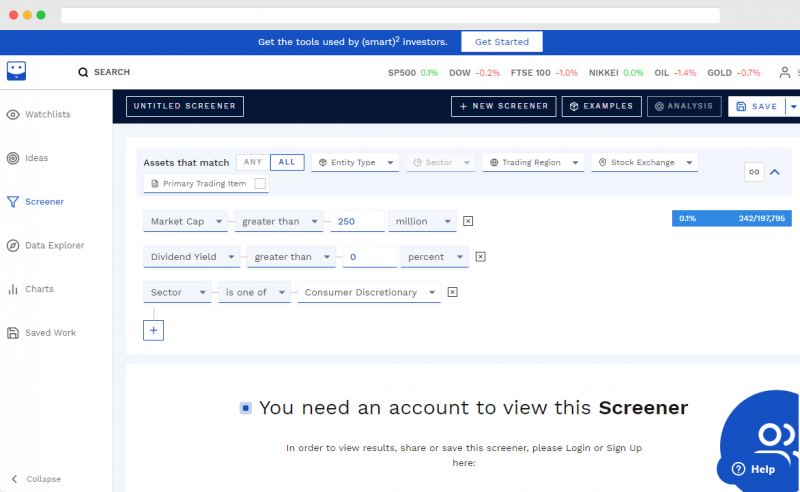Viewport: 800px width, 492px height.
Task: Remove the Sector filter row
Action: (x=452, y=292)
